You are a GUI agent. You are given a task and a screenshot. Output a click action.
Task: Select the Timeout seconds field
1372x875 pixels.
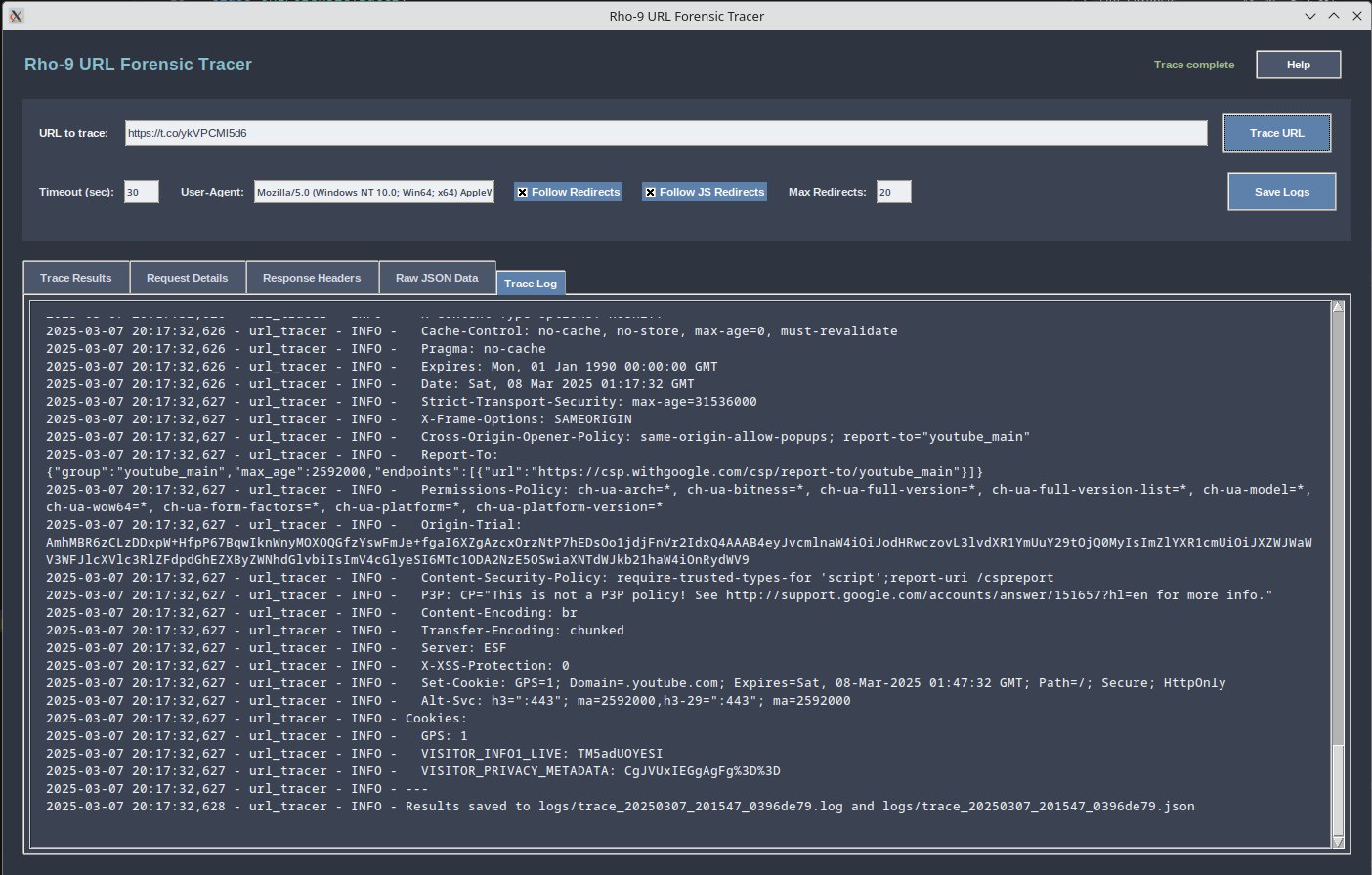pos(140,192)
